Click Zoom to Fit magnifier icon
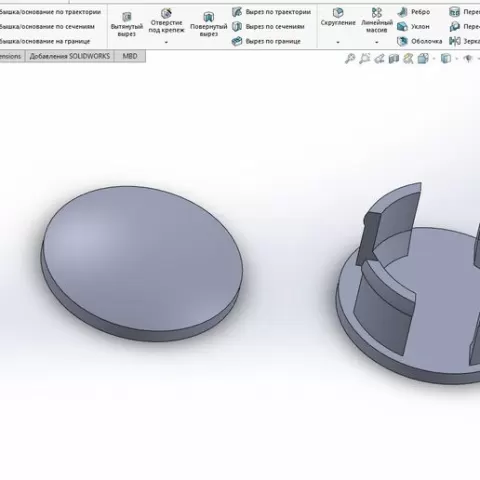480x480 pixels. [x=350, y=59]
